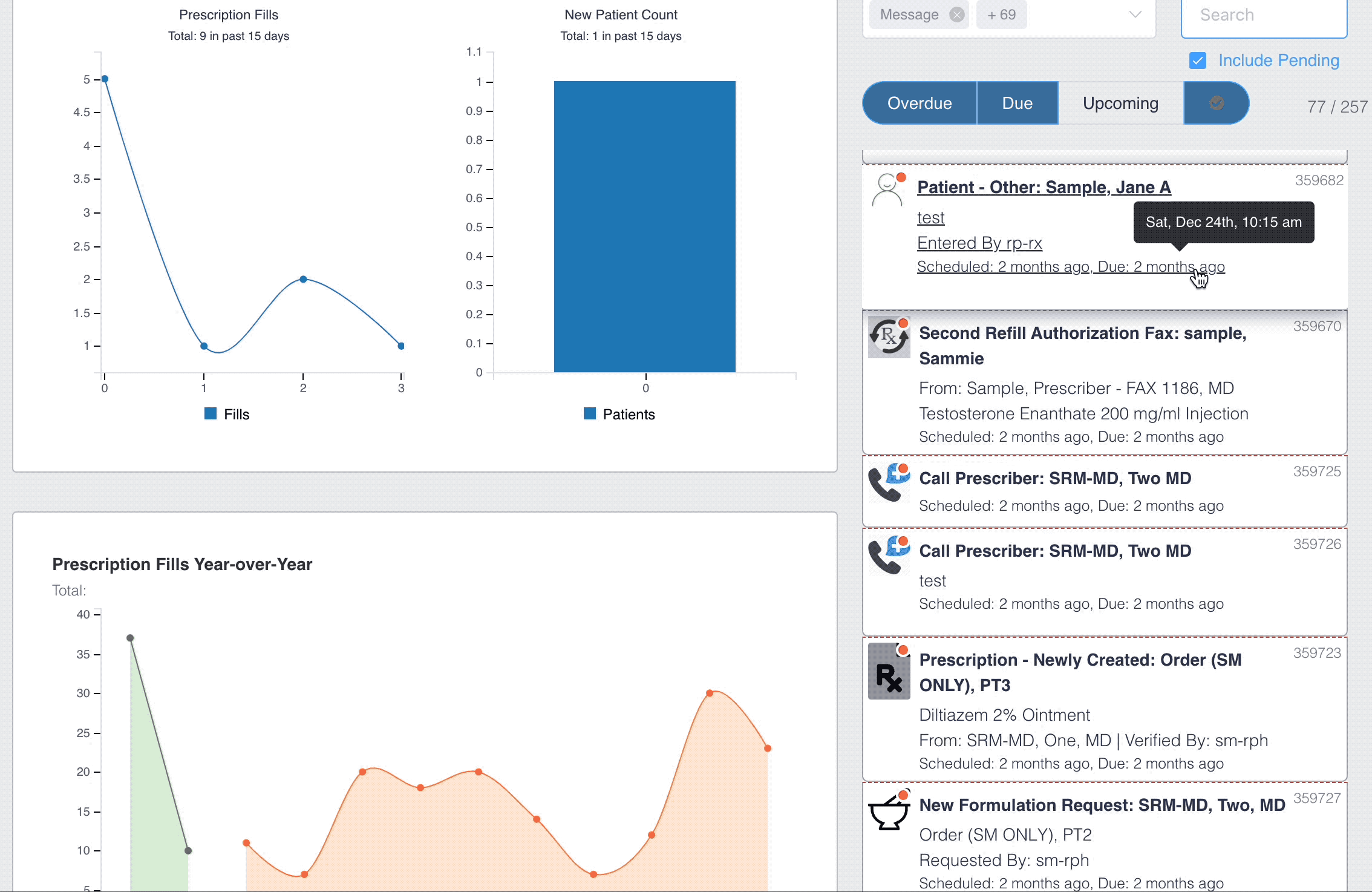Toggle the Overdue filter
This screenshot has width=1372, height=892.
point(919,103)
